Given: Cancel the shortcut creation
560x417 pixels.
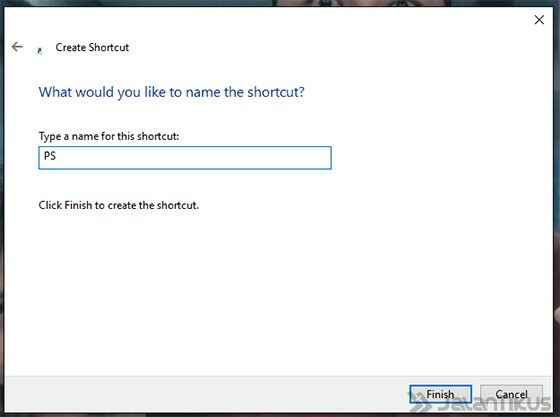Looking at the screenshot, I should (x=511, y=394).
